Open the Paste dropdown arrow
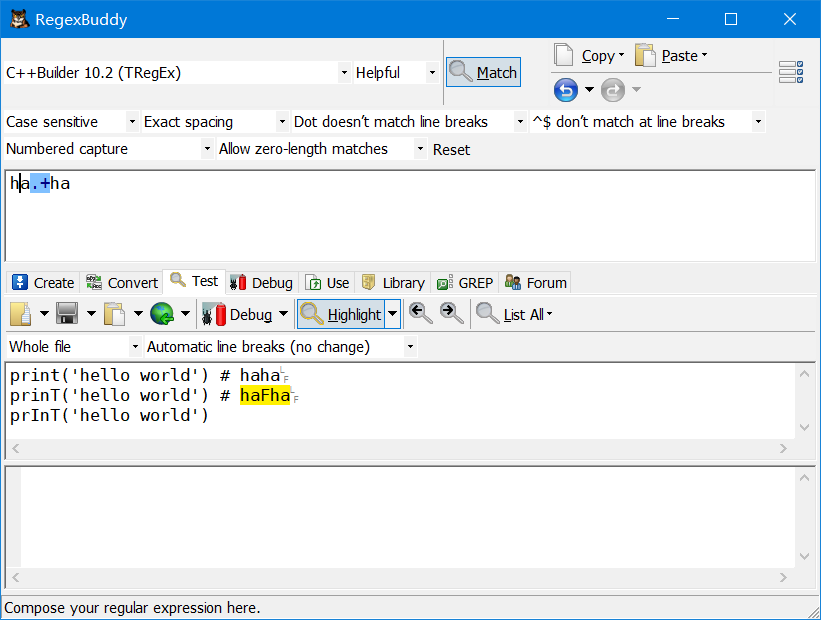Screen dimensions: 821x620 coord(704,54)
